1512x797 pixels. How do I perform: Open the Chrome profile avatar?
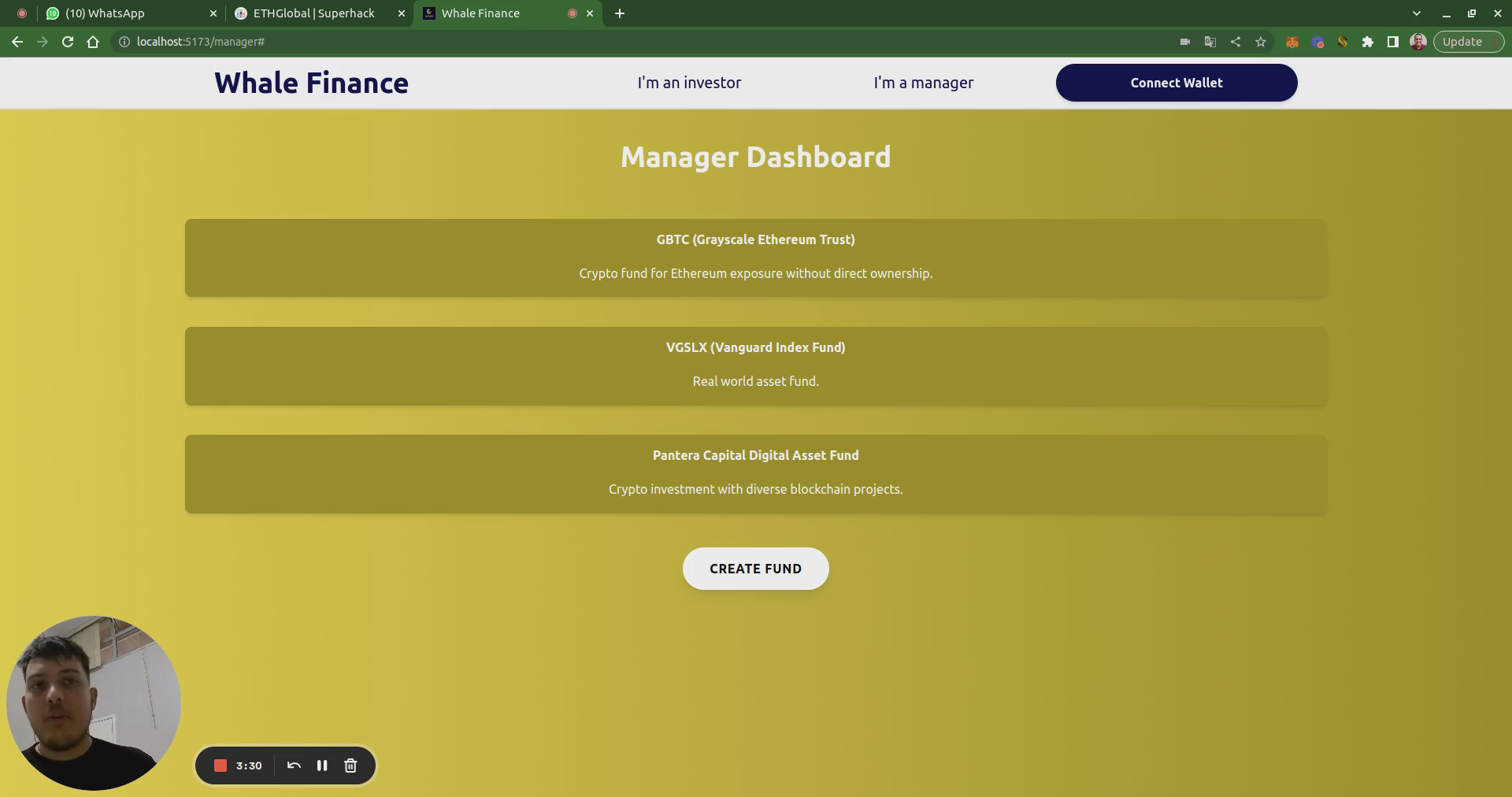1418,42
